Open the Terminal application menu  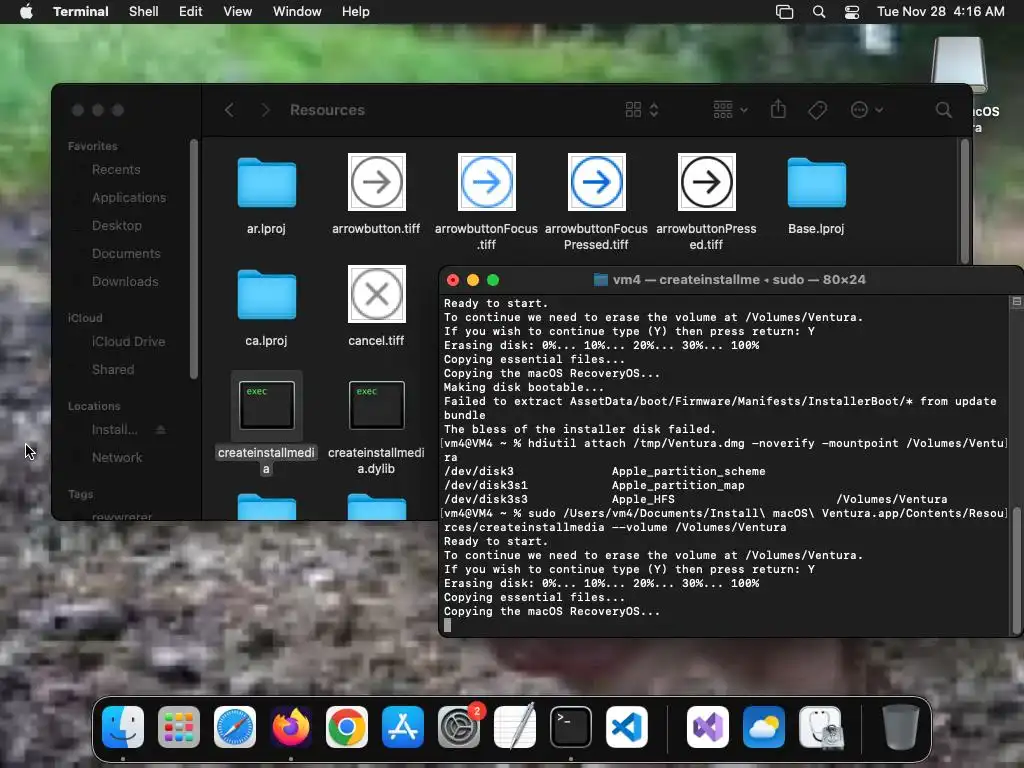click(x=81, y=12)
